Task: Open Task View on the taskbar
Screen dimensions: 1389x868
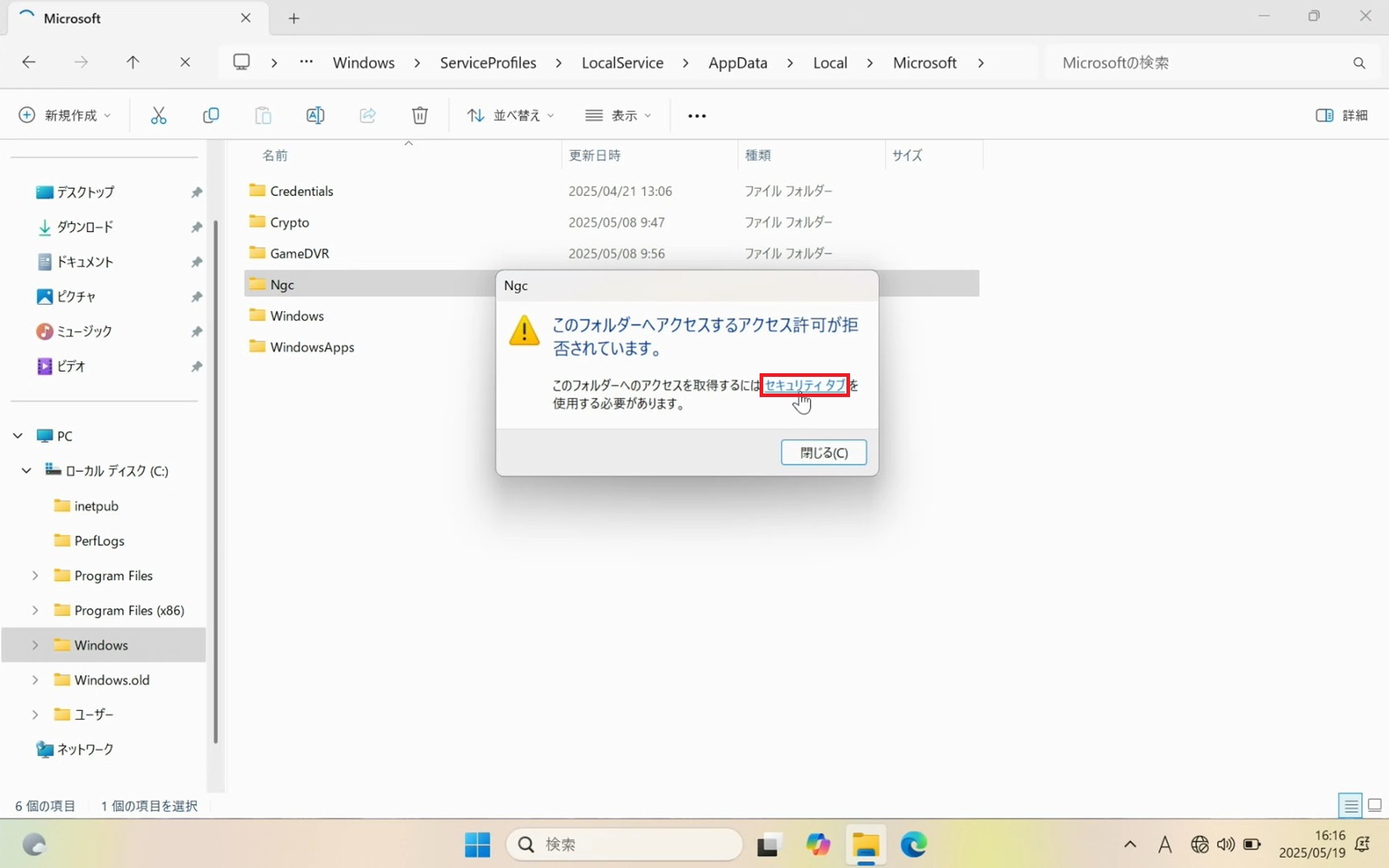Action: 769,844
